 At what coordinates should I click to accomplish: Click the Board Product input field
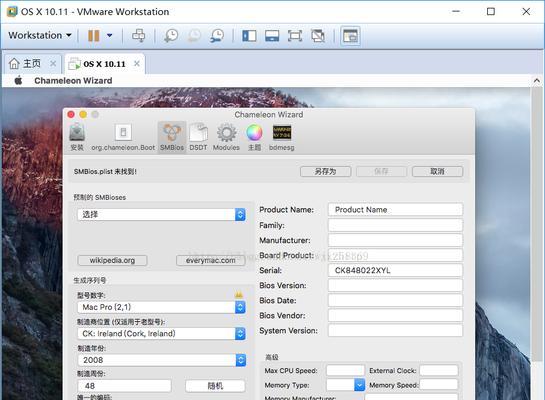click(x=395, y=255)
